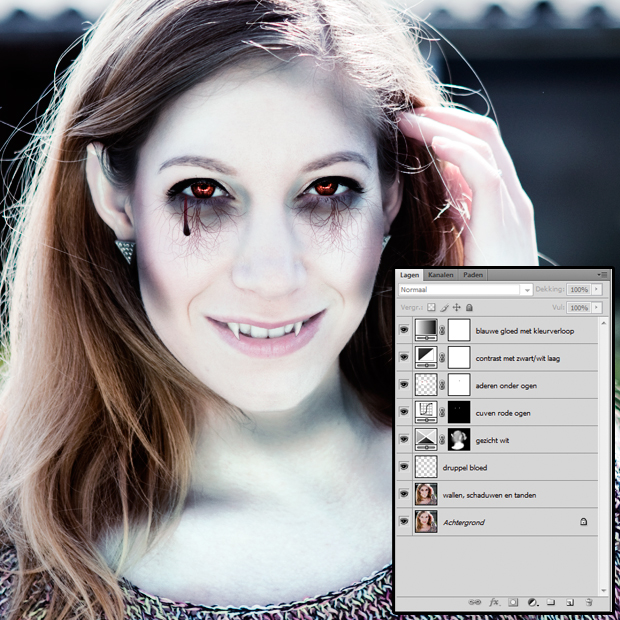The height and width of the screenshot is (620, 620).
Task: Expand the Vul fill slider arrow
Action: [x=597, y=307]
